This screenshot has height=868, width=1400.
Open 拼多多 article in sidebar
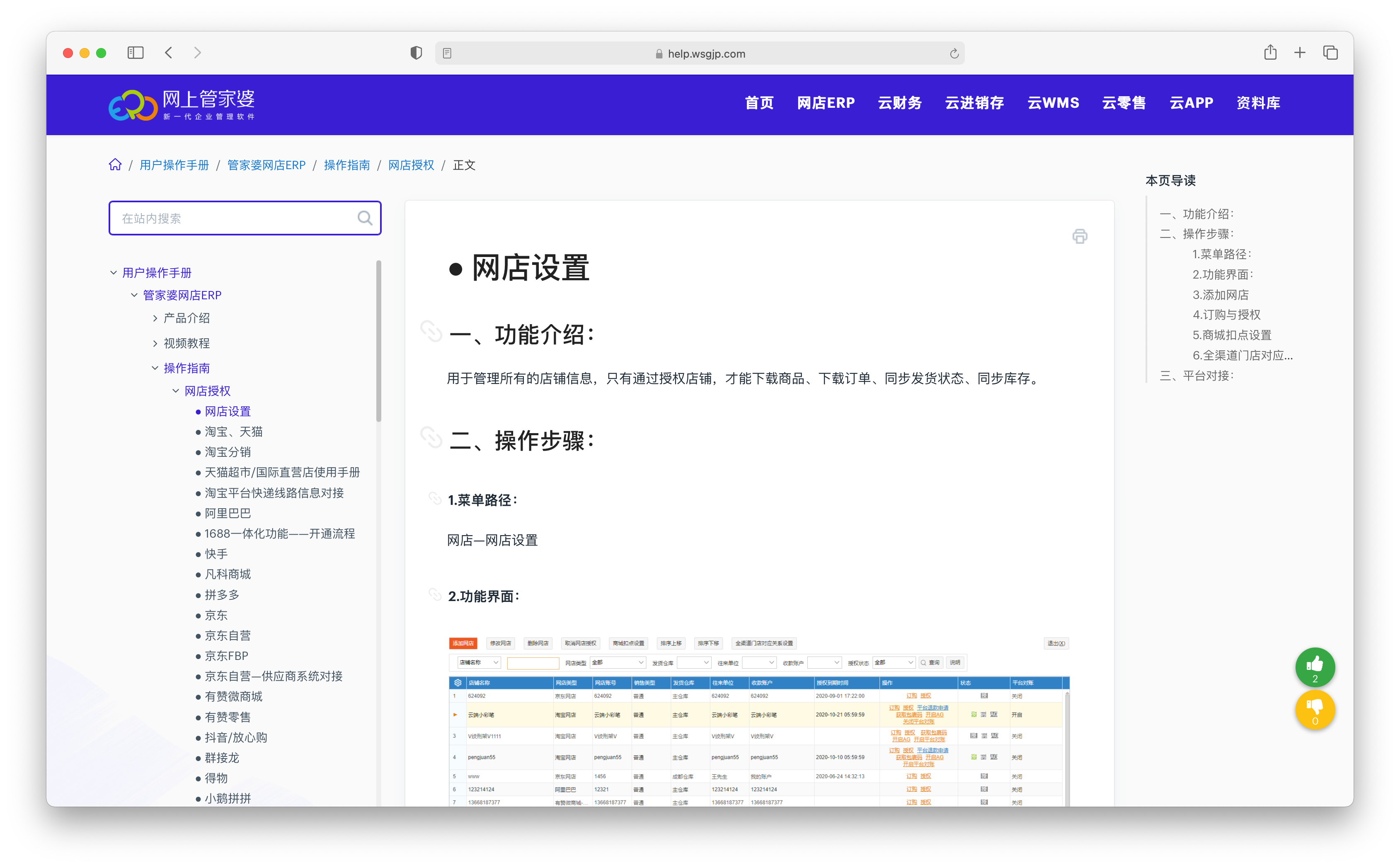coord(222,595)
